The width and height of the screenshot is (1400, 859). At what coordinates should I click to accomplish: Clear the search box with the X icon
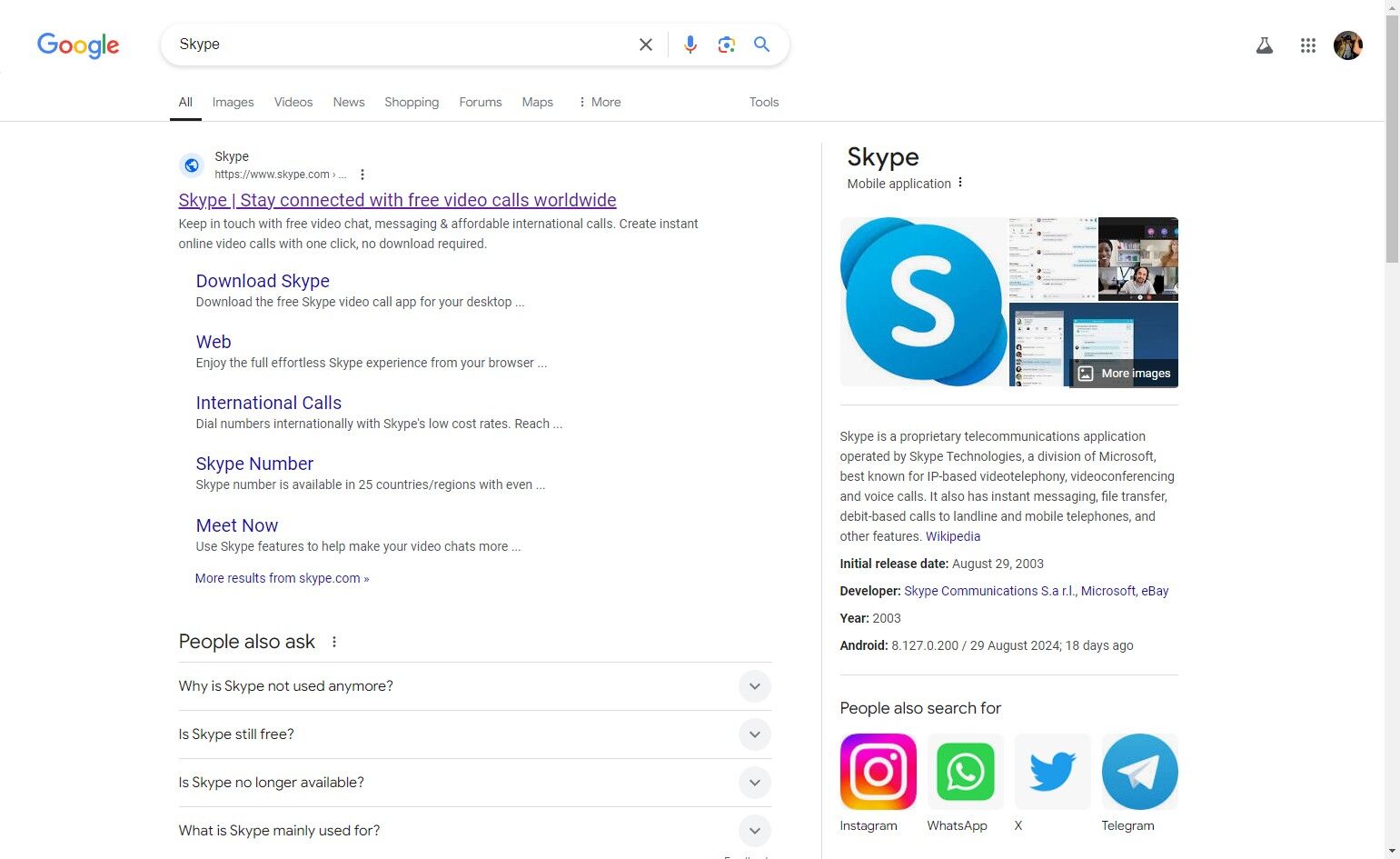(646, 45)
